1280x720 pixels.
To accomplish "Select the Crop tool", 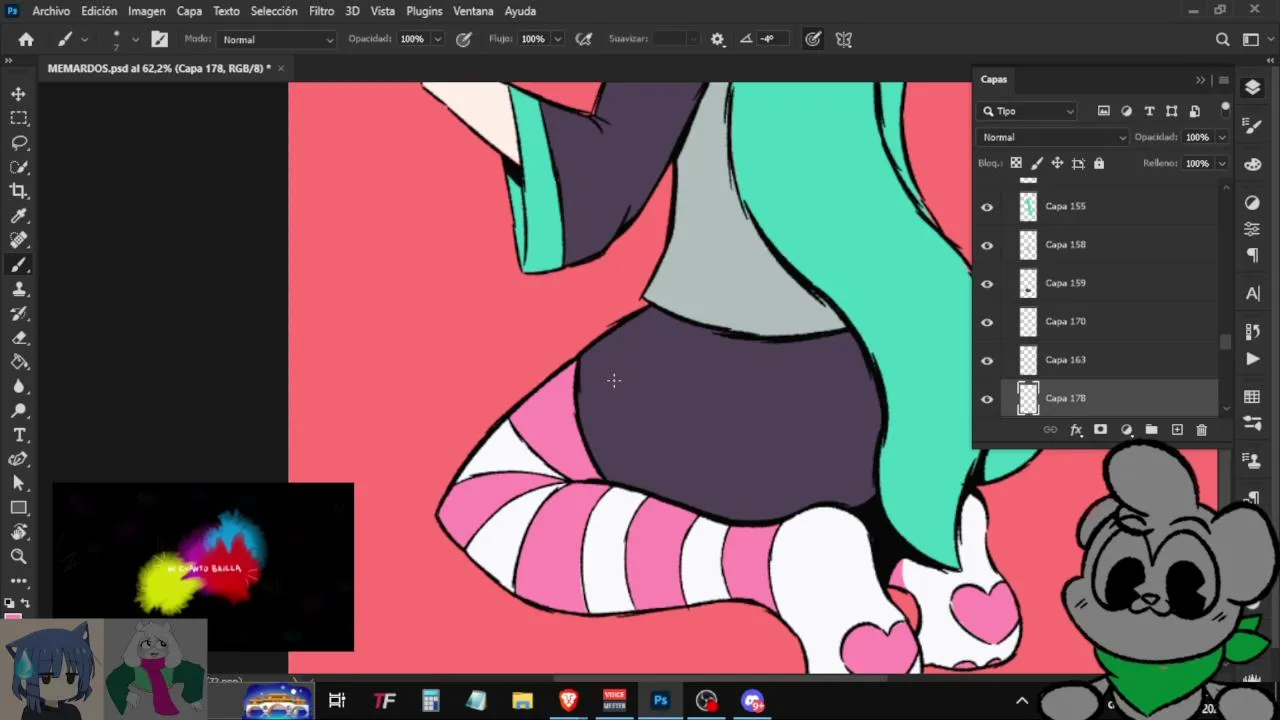I will pos(19,191).
